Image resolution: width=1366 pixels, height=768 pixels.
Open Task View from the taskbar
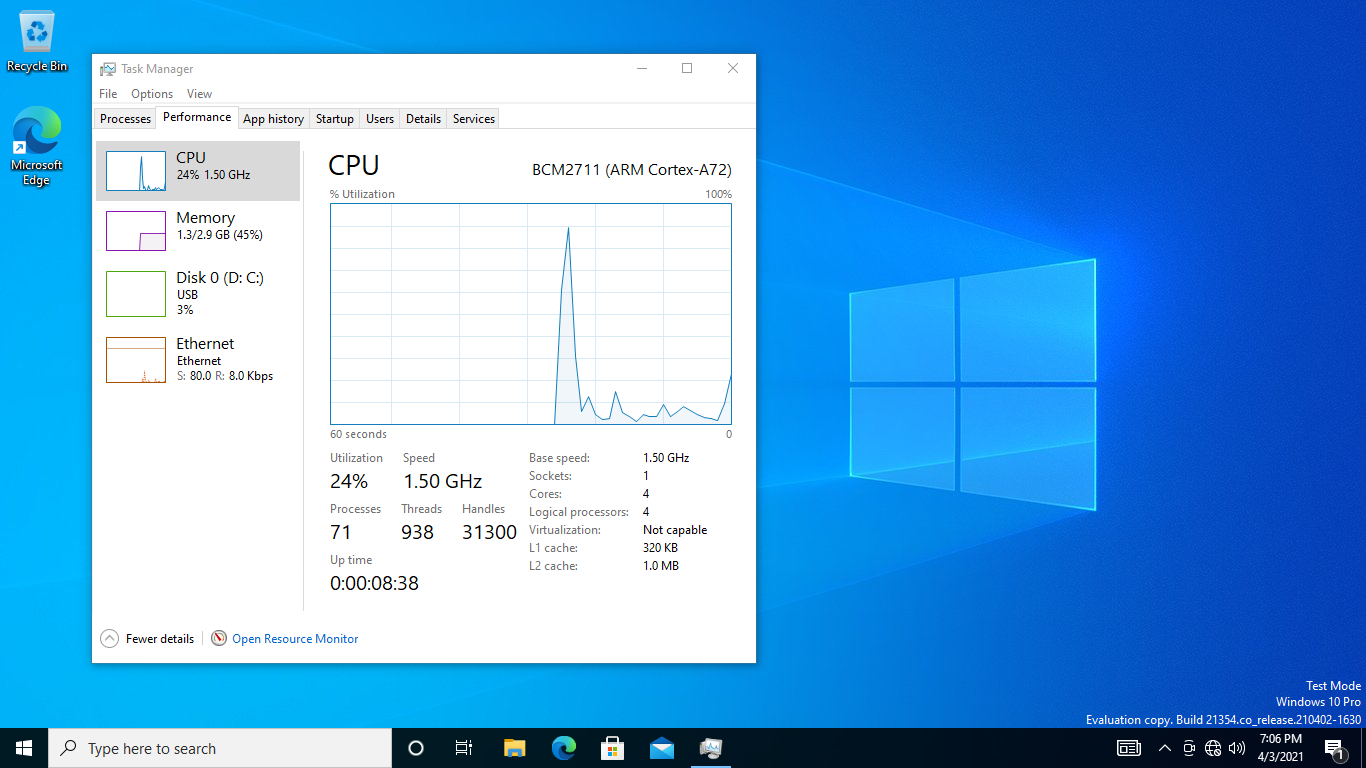tap(463, 747)
